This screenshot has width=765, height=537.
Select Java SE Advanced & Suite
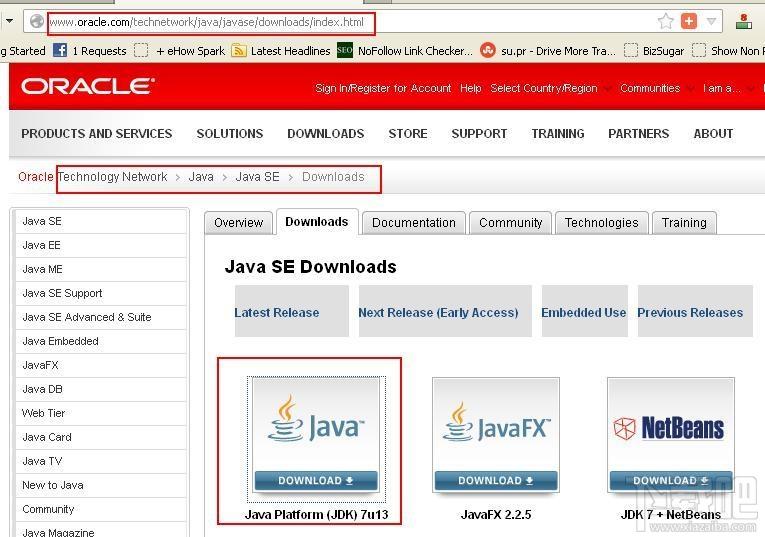point(101,317)
